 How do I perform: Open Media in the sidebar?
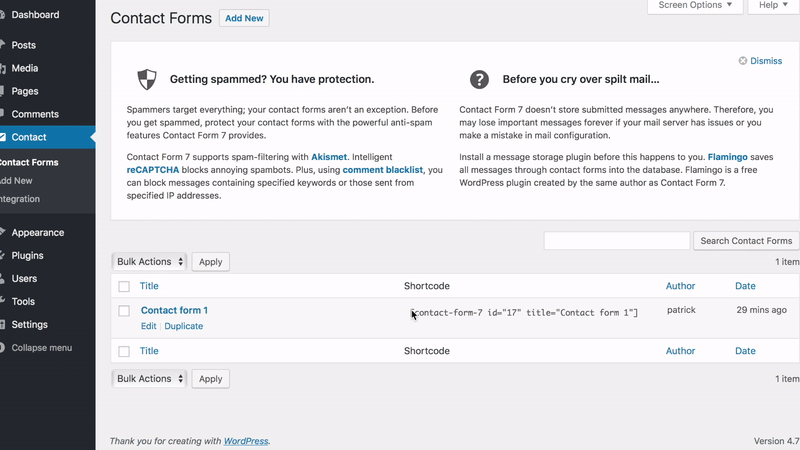[24, 68]
